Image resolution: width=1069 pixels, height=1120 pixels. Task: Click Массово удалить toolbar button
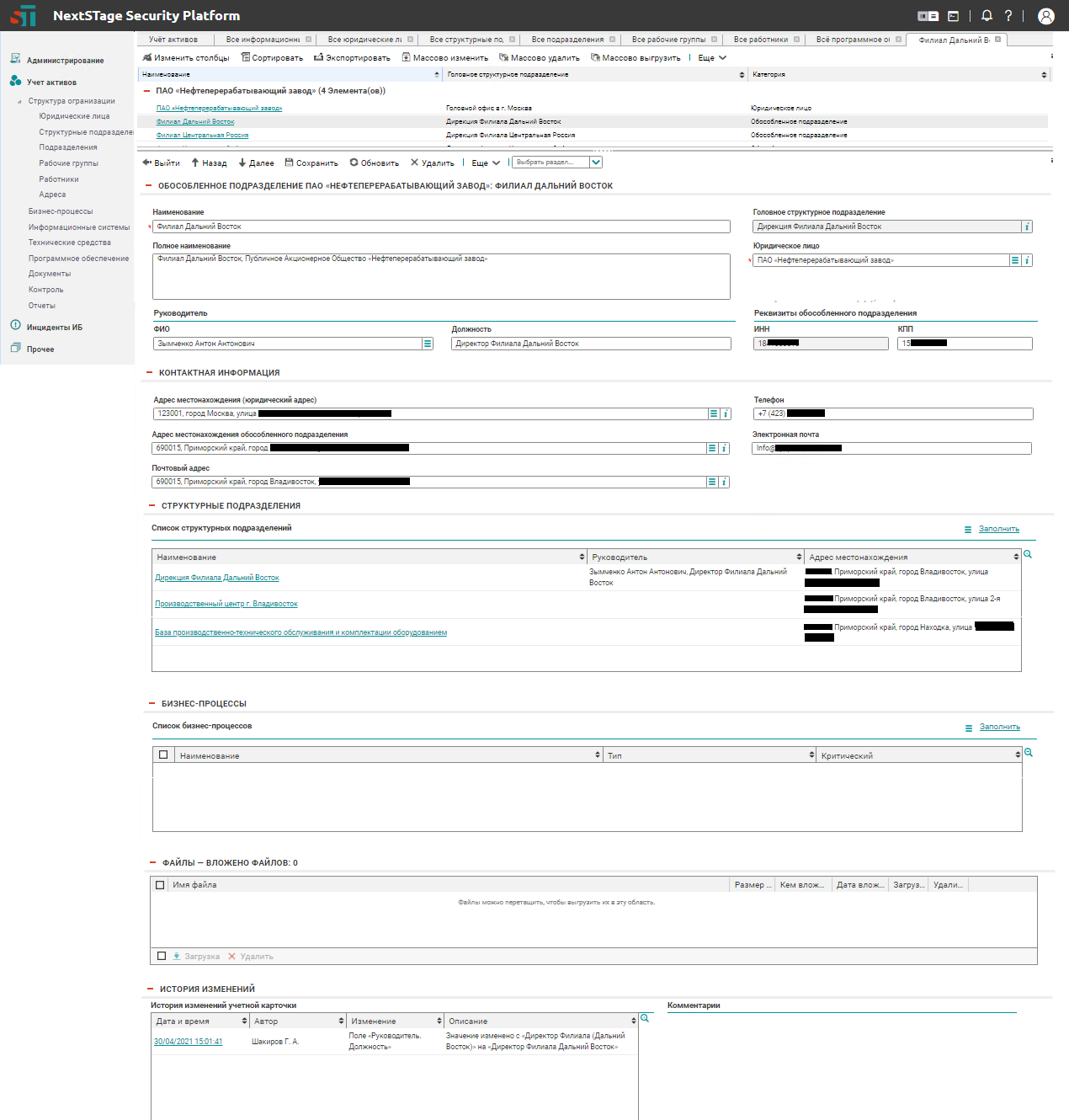tap(539, 58)
